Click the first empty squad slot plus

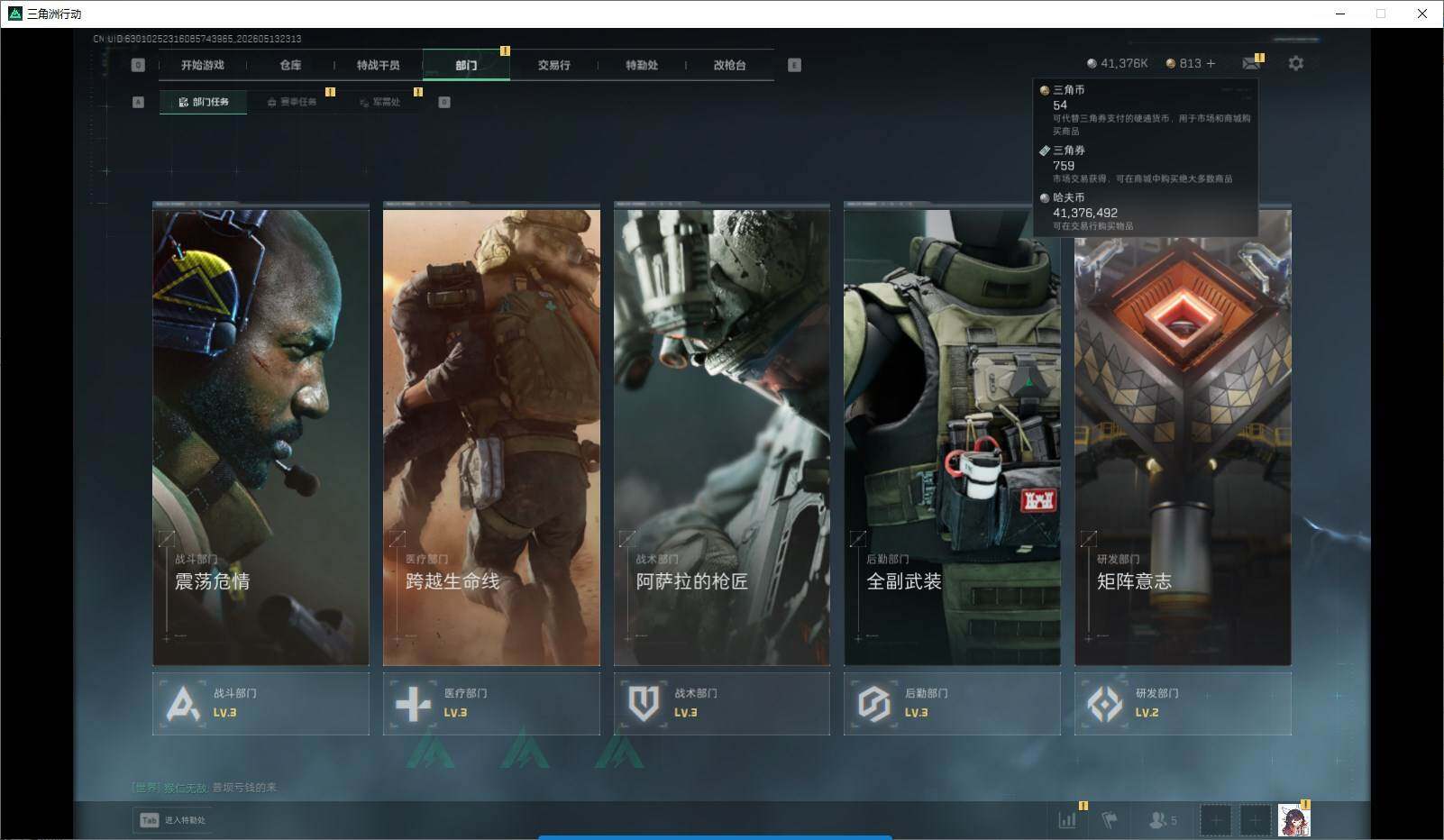[1215, 820]
